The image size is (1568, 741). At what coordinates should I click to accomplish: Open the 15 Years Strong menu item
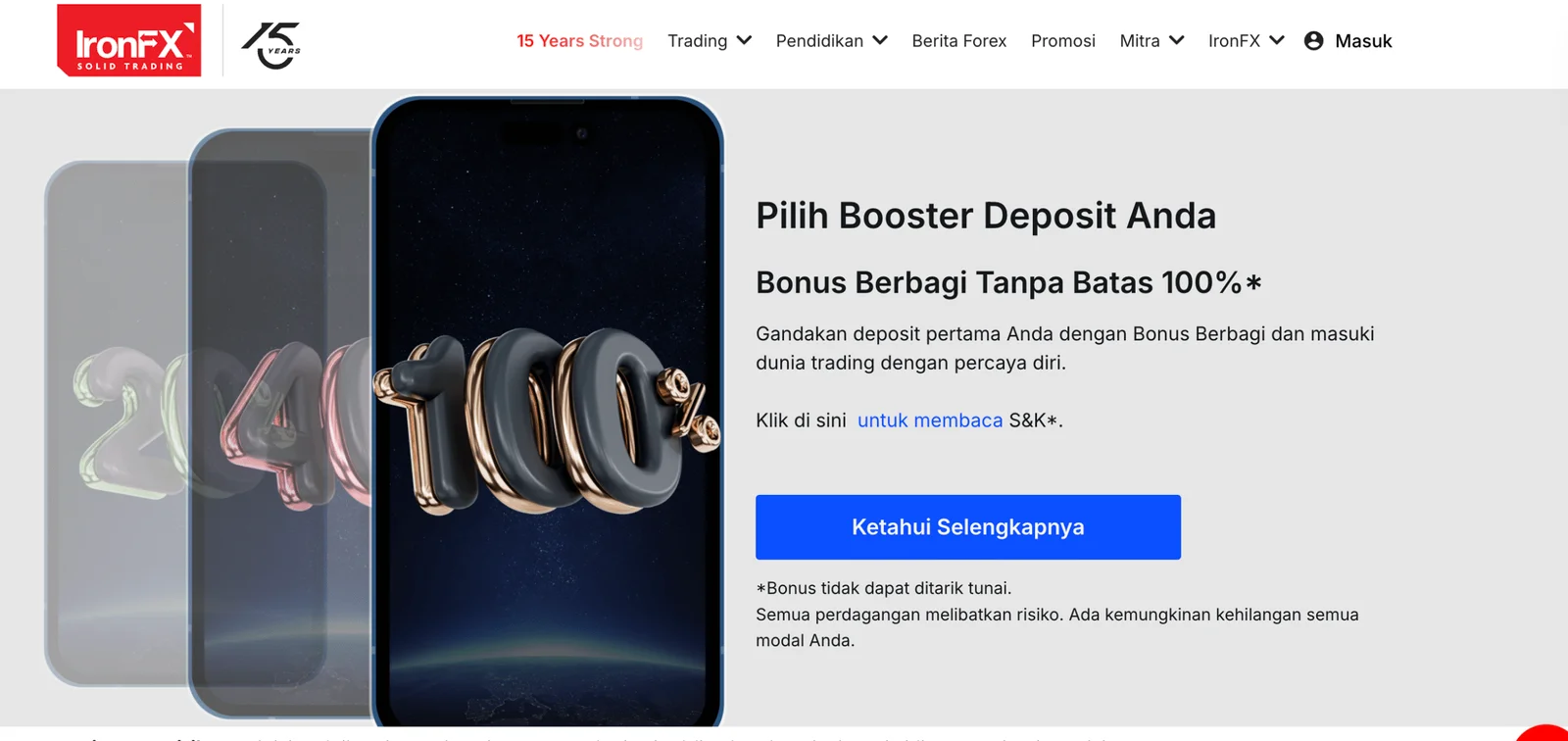pyautogui.click(x=580, y=40)
